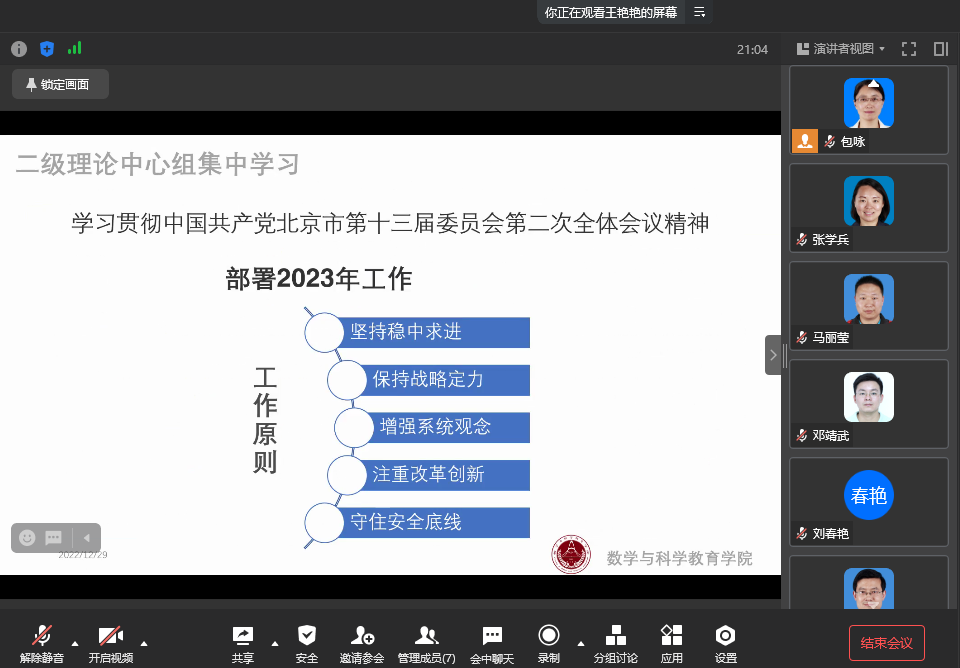This screenshot has height=668, width=960.
Task: Unmute microphone with 解除静音
Action: pos(42,644)
